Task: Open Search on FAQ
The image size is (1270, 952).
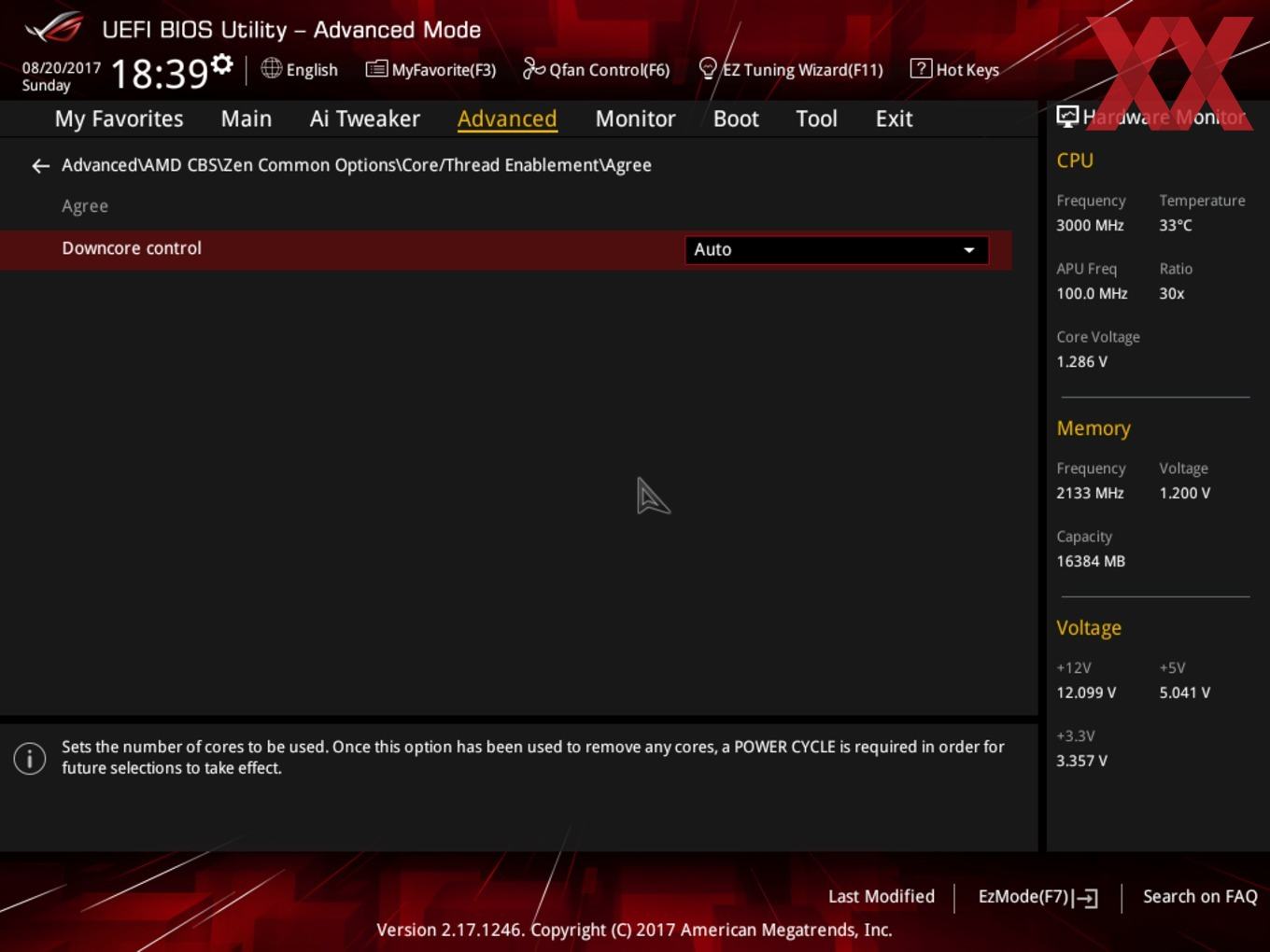Action: pos(1200,897)
